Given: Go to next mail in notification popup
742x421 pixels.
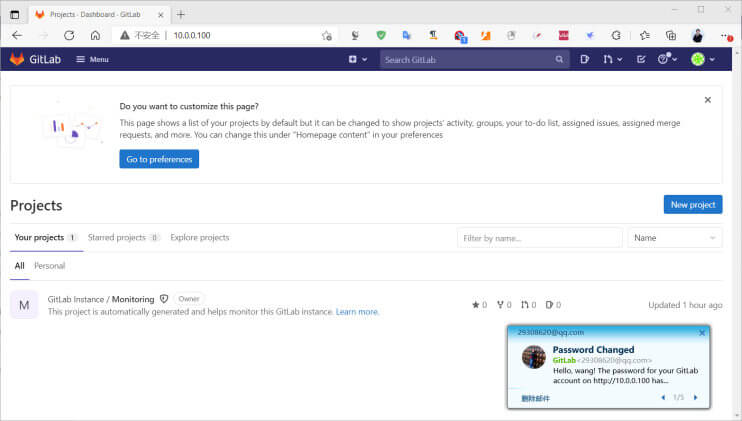Looking at the screenshot, I should pyautogui.click(x=696, y=397).
